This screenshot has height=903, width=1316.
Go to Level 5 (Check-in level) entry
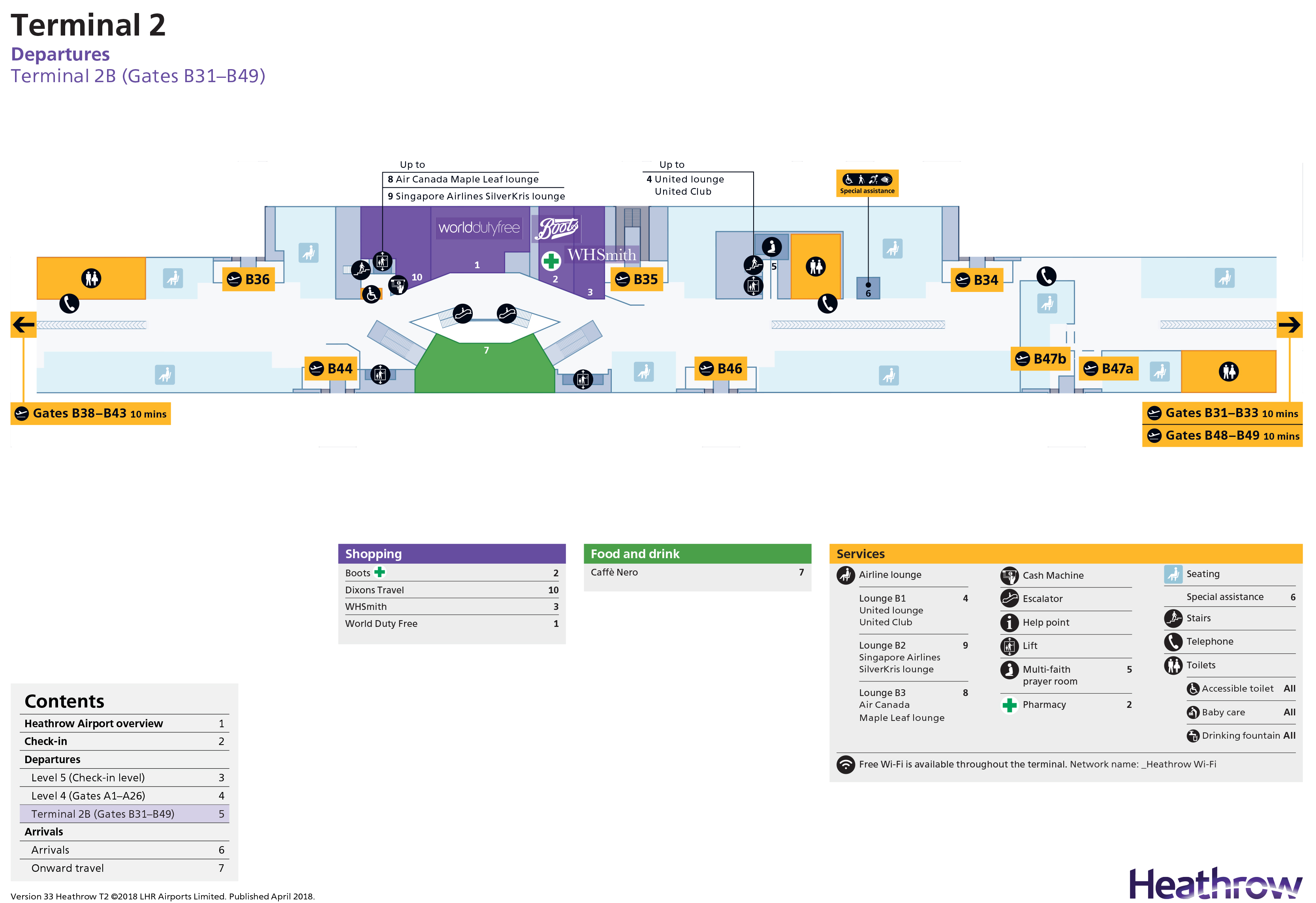pos(124,778)
